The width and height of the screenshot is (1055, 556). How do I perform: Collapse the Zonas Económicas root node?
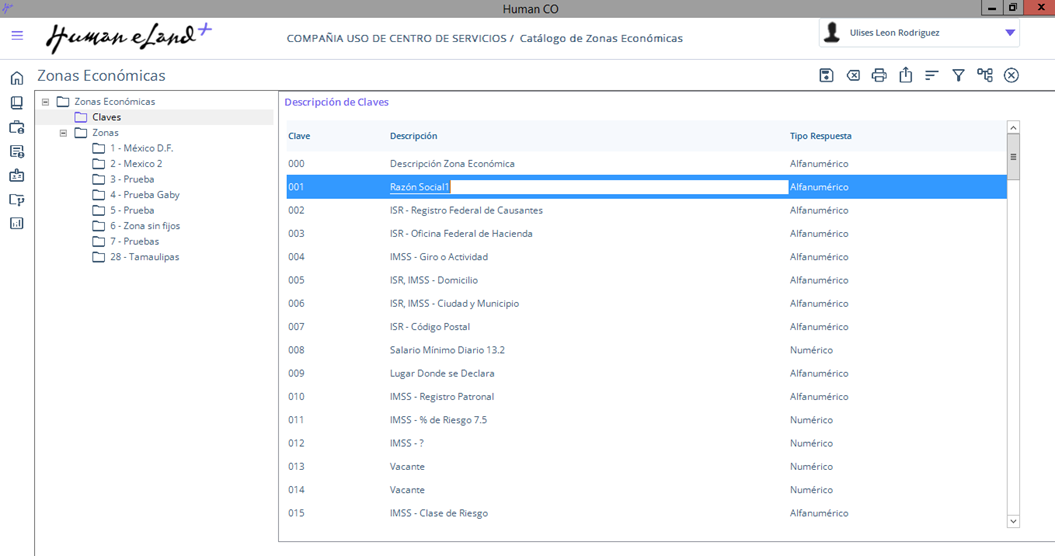tap(45, 102)
